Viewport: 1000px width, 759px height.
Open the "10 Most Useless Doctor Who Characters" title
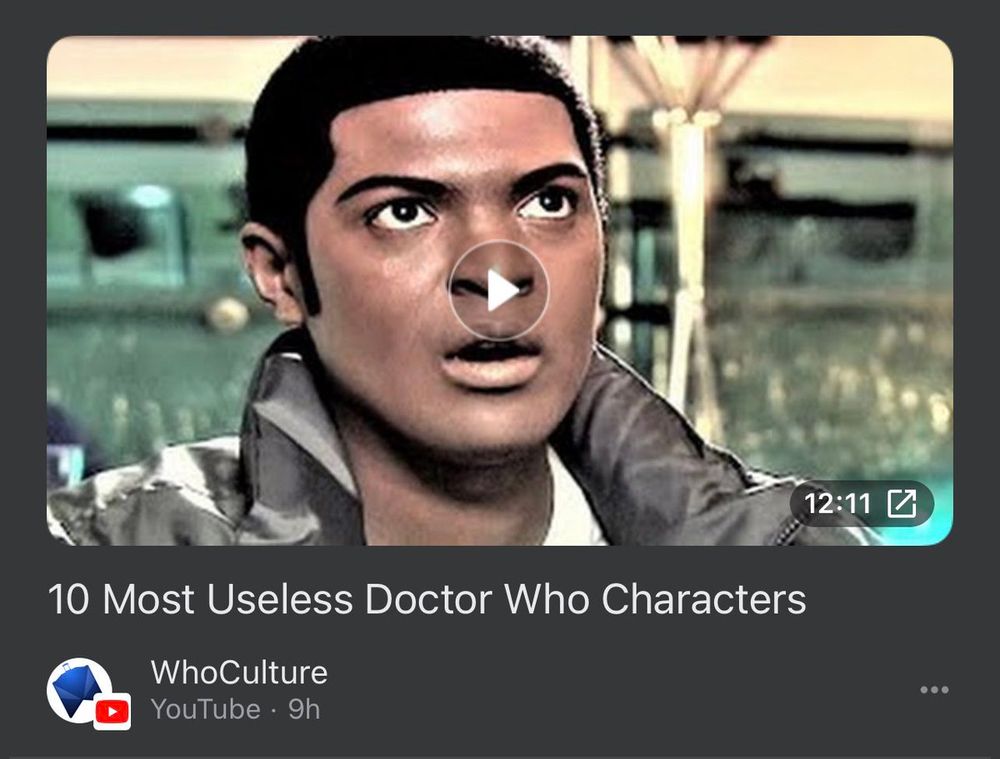[427, 599]
